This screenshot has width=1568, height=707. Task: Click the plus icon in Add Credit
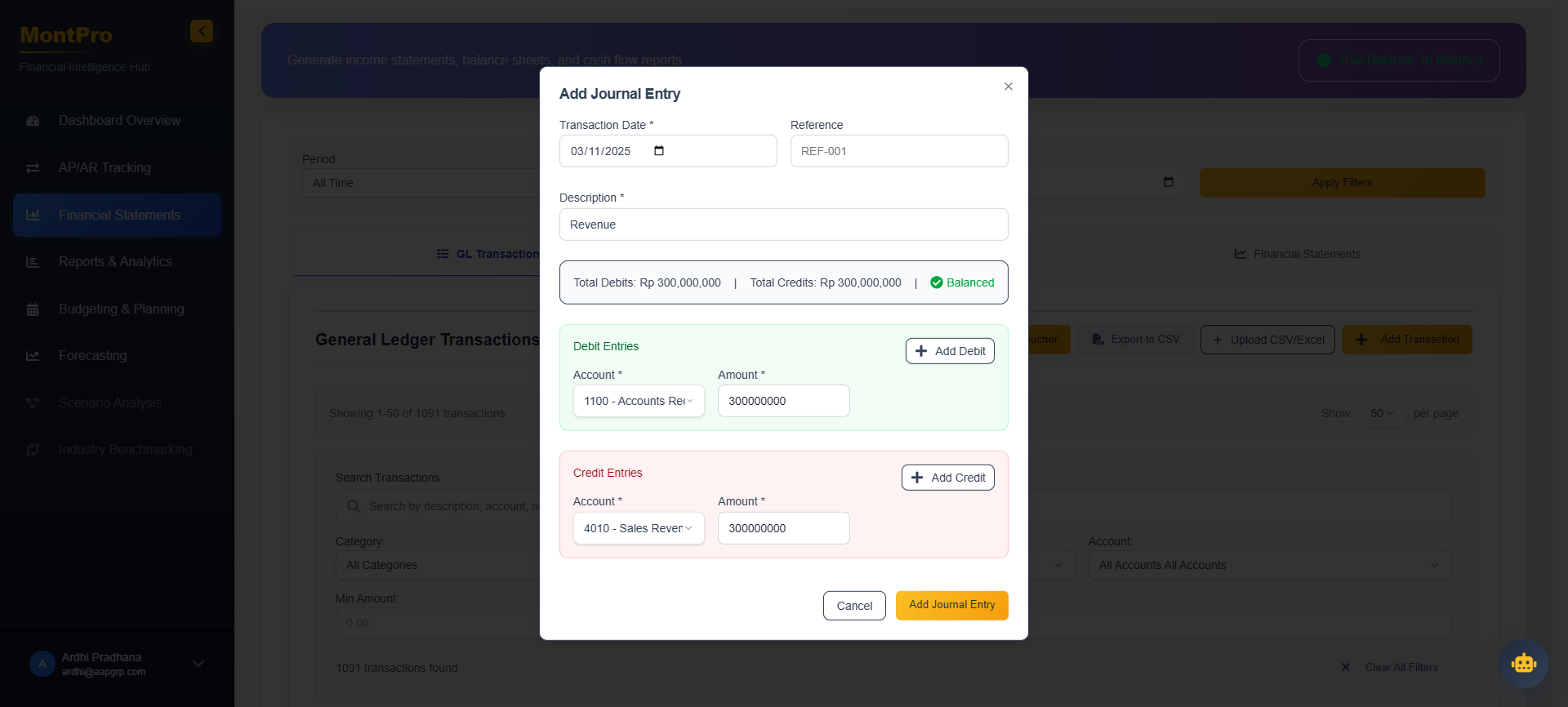point(917,478)
